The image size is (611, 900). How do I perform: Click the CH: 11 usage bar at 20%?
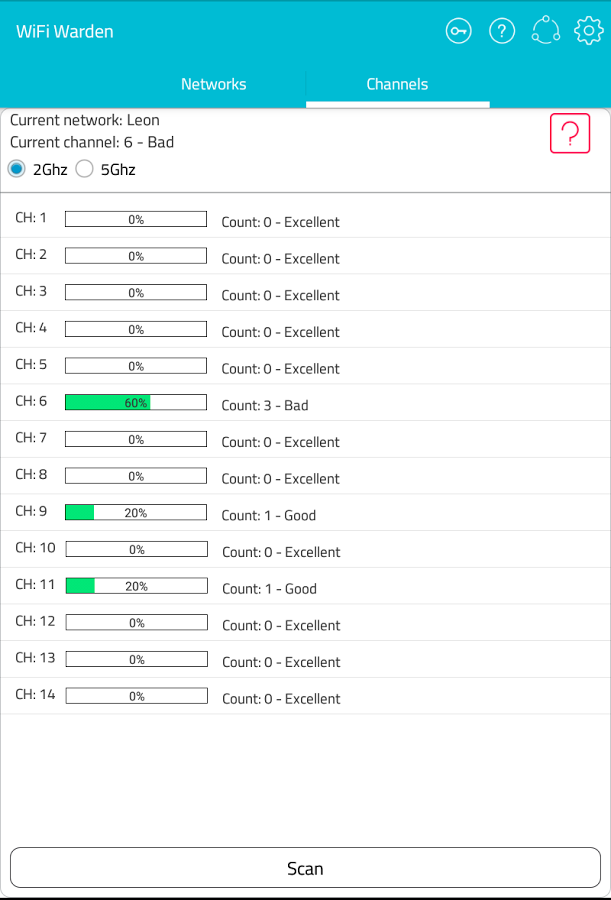click(137, 586)
